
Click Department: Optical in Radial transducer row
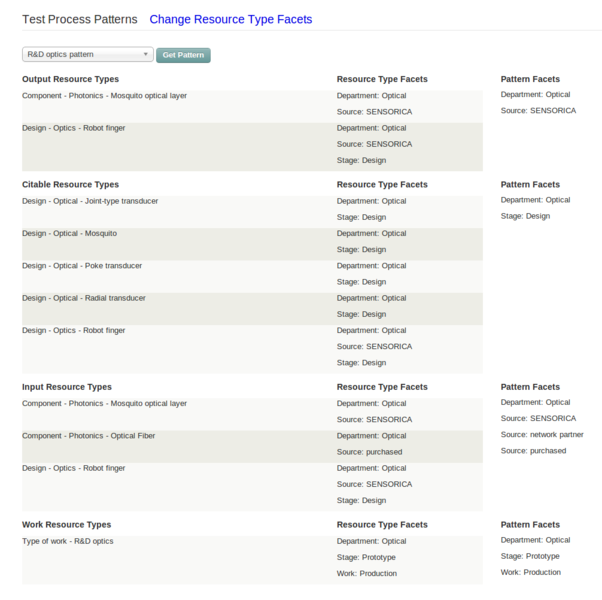[x=371, y=298]
